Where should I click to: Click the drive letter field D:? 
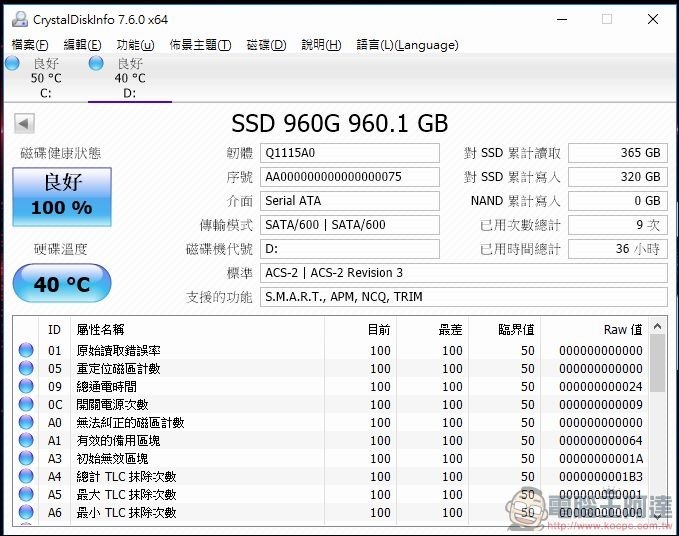pyautogui.click(x=350, y=249)
